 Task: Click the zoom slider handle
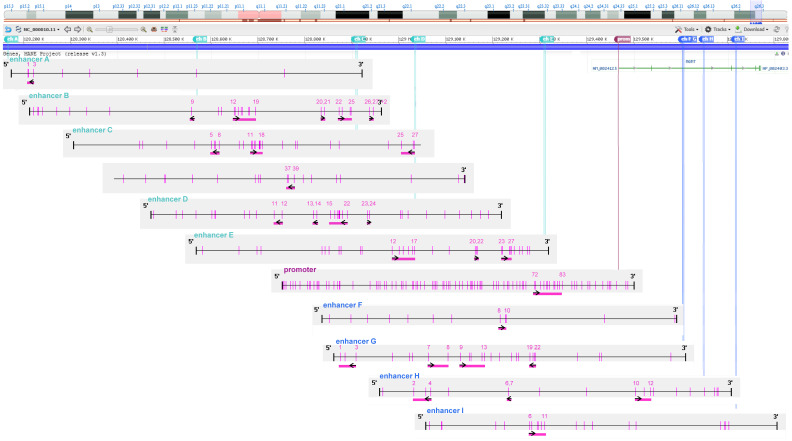[x=109, y=29]
